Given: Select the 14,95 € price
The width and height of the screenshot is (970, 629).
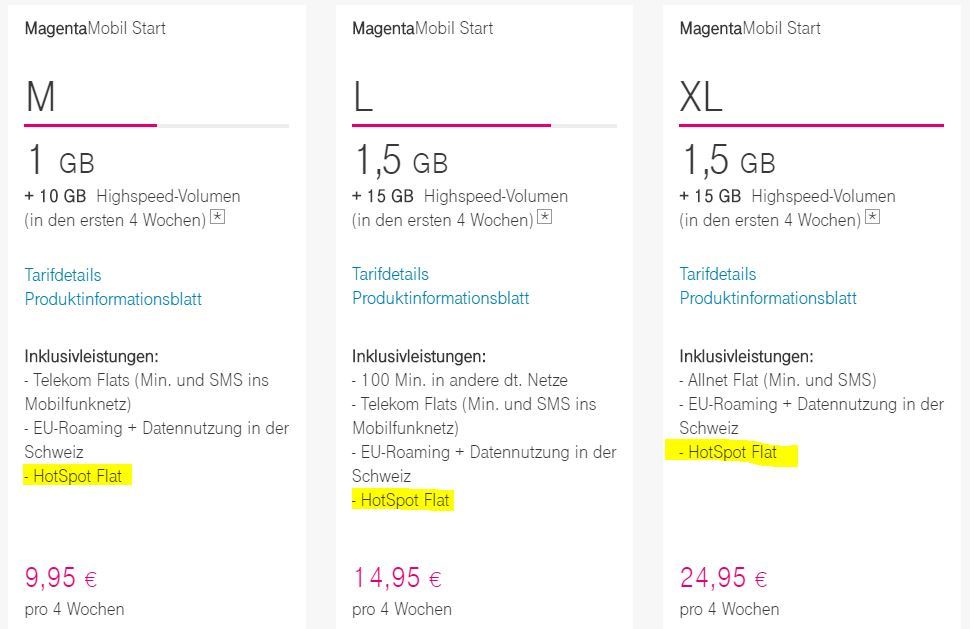Looking at the screenshot, I should tap(396, 578).
